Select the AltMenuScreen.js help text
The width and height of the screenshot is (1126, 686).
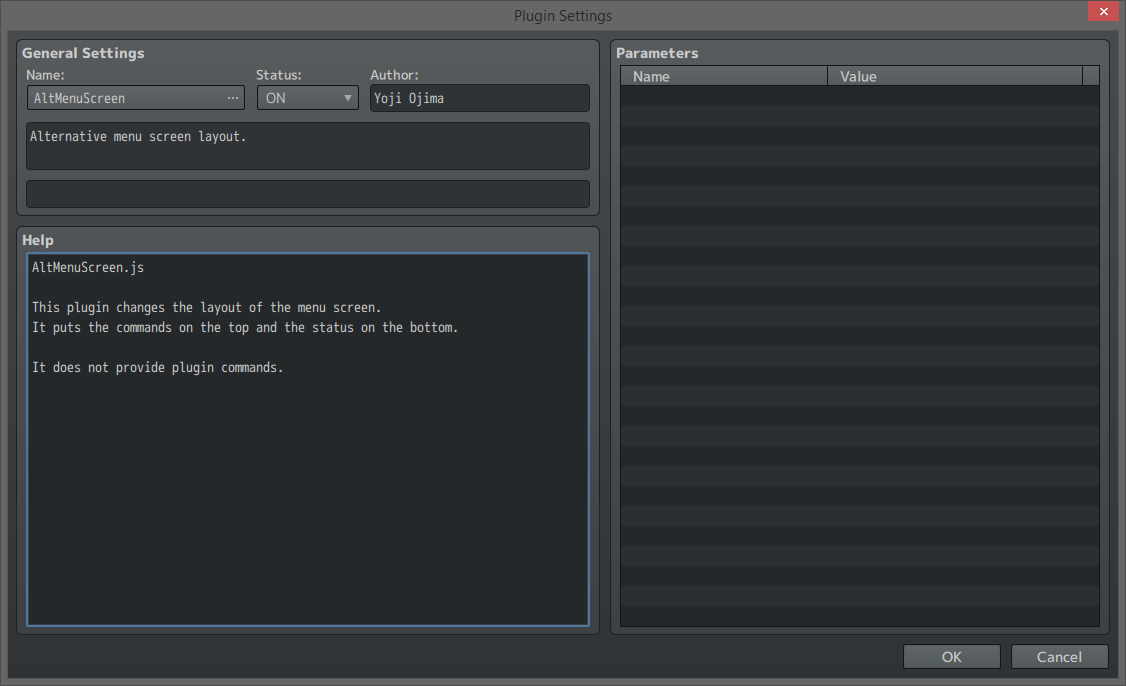[87, 267]
